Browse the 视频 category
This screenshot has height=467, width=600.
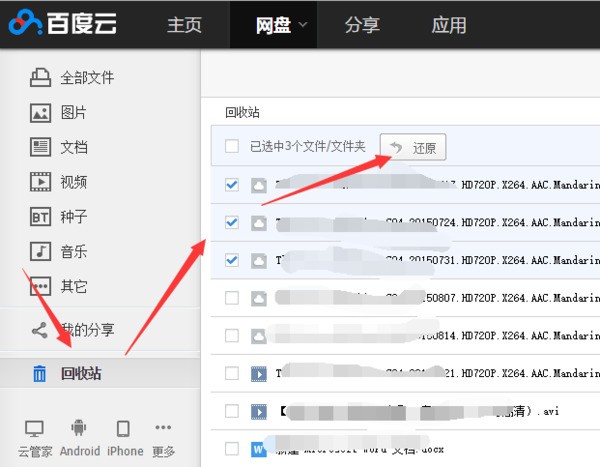[73, 182]
